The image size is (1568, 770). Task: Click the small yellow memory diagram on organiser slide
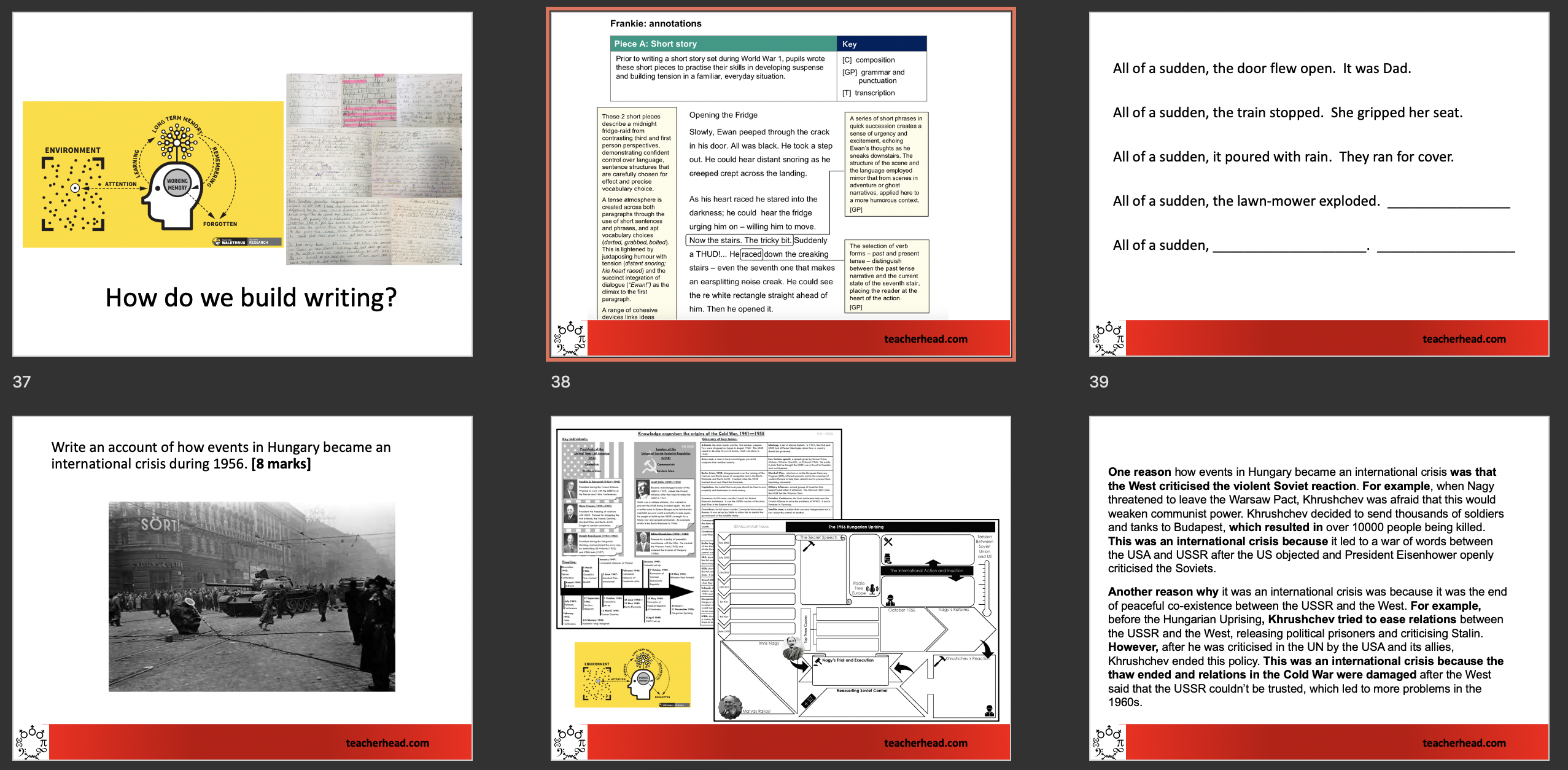pos(632,674)
